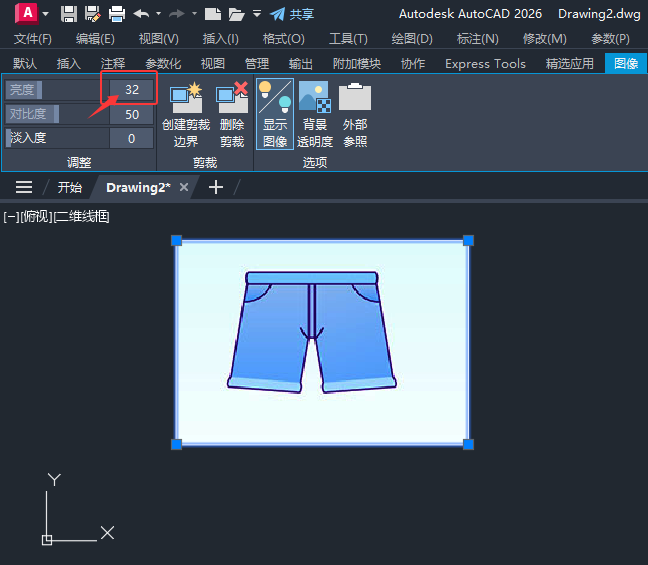Switch to the 开始 start tab
The image size is (648, 565).
[70, 188]
